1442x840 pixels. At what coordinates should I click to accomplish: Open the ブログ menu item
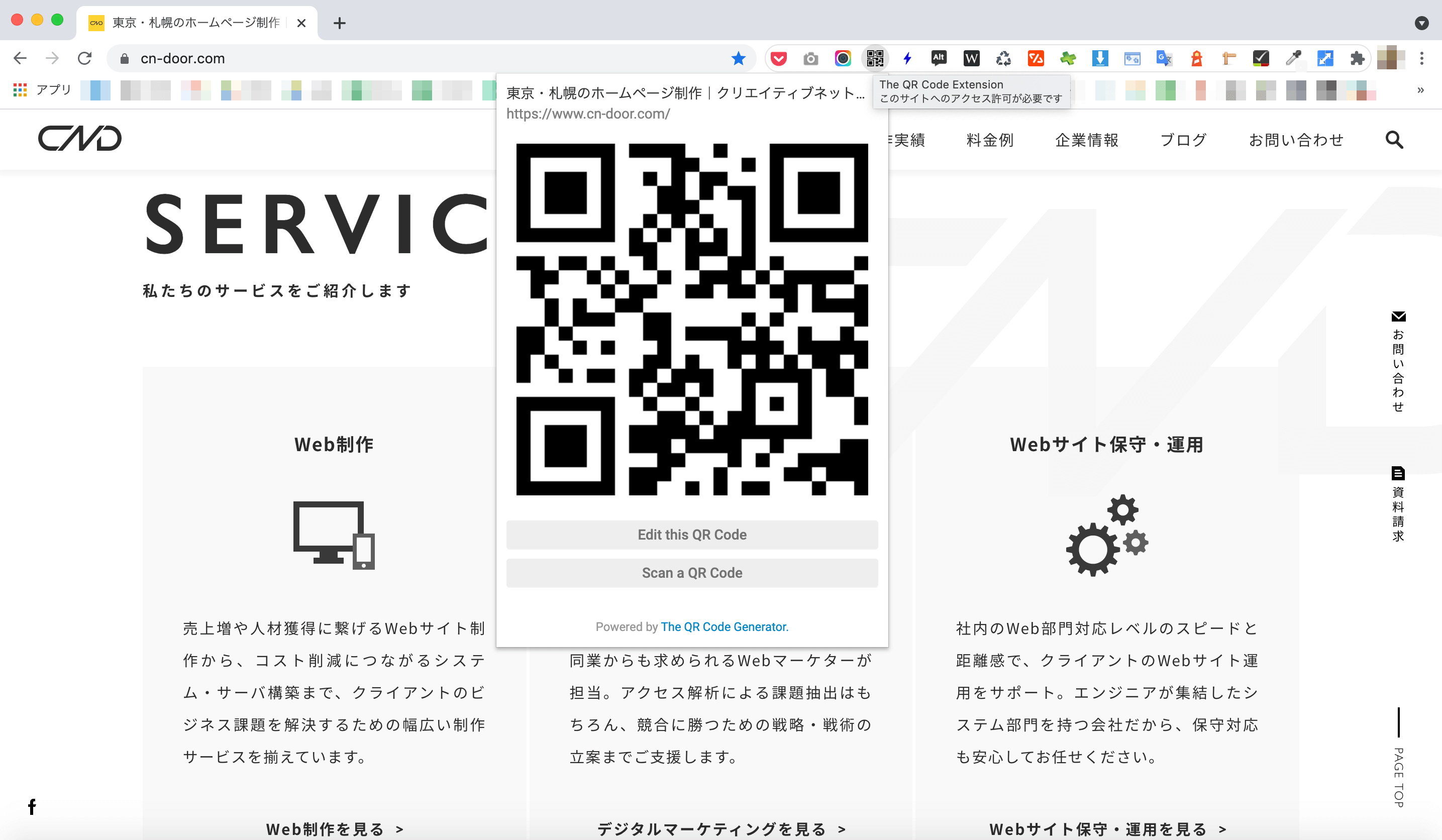(1183, 140)
